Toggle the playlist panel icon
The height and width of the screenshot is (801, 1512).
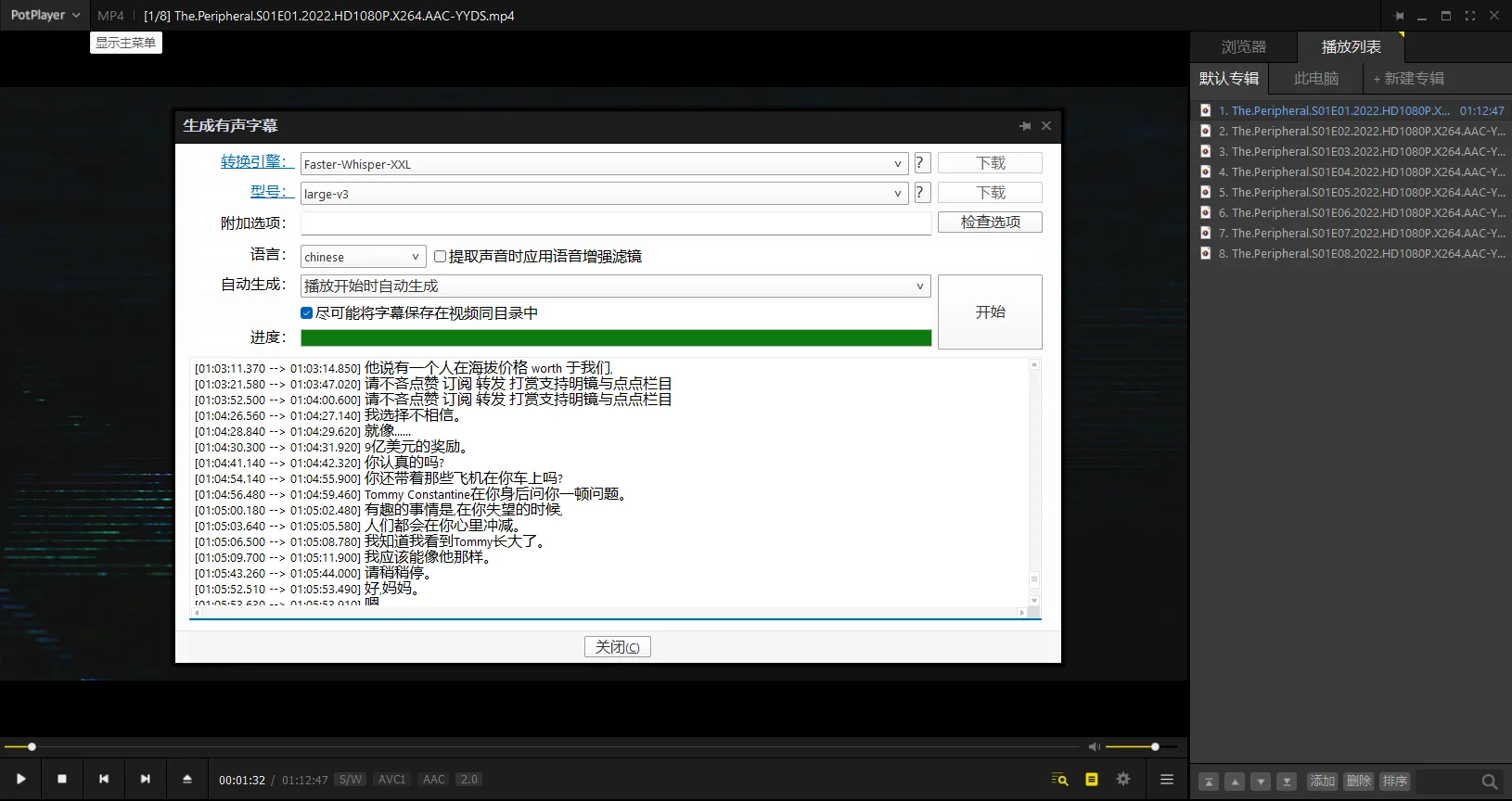point(1167,780)
